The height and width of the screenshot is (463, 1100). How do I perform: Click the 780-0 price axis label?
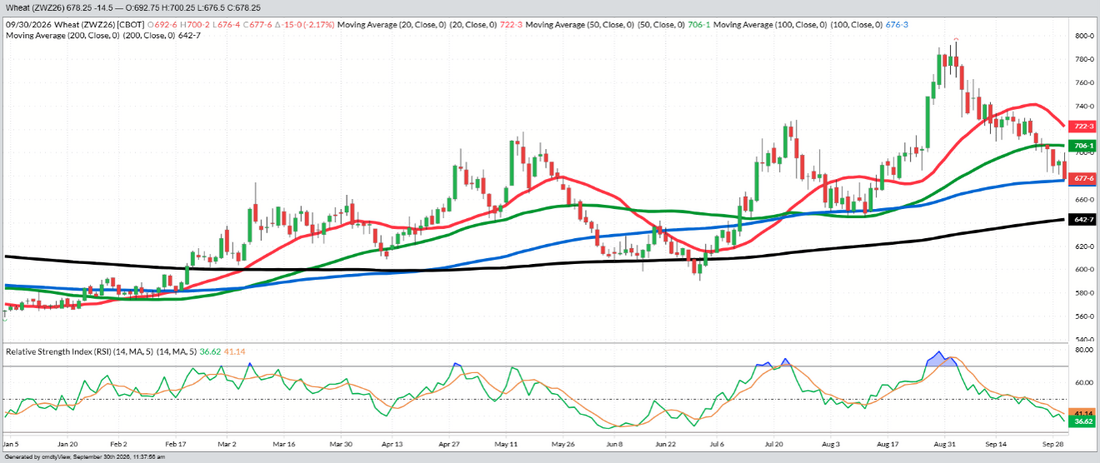(x=1085, y=59)
